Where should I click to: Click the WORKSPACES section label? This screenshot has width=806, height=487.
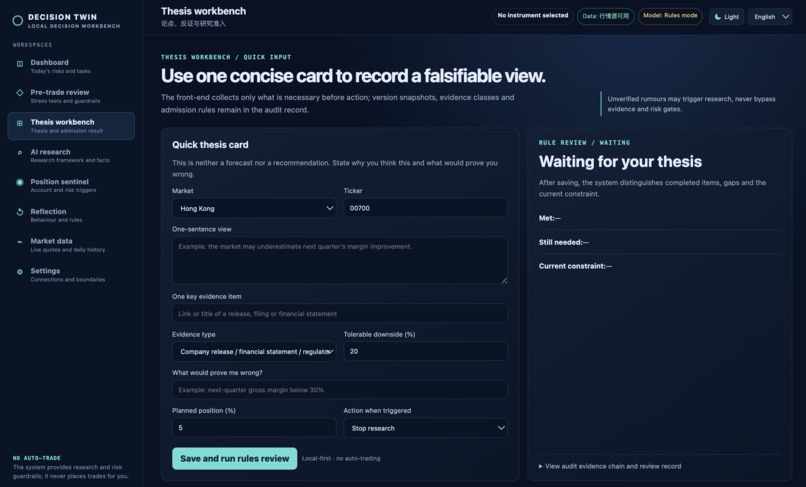click(32, 45)
